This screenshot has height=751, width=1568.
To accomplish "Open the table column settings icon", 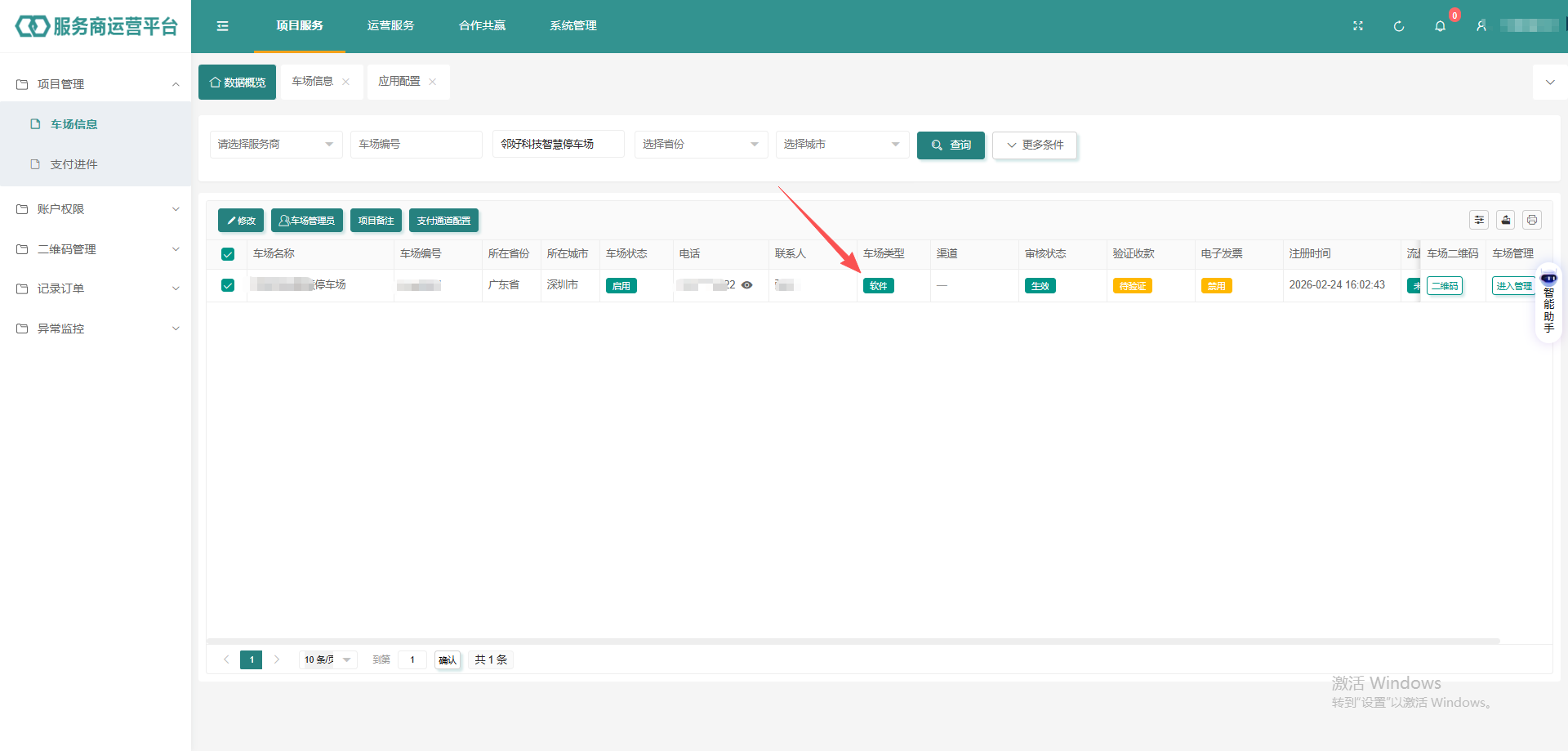I will coord(1479,220).
